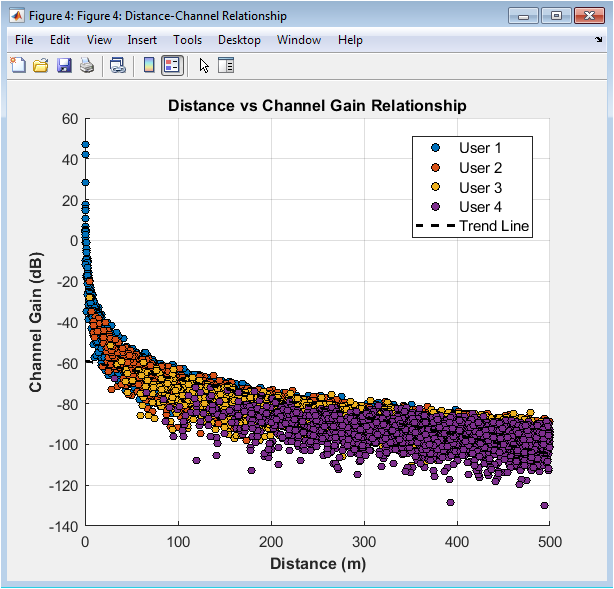
Task: Click the Open File folder icon
Action: (41, 66)
